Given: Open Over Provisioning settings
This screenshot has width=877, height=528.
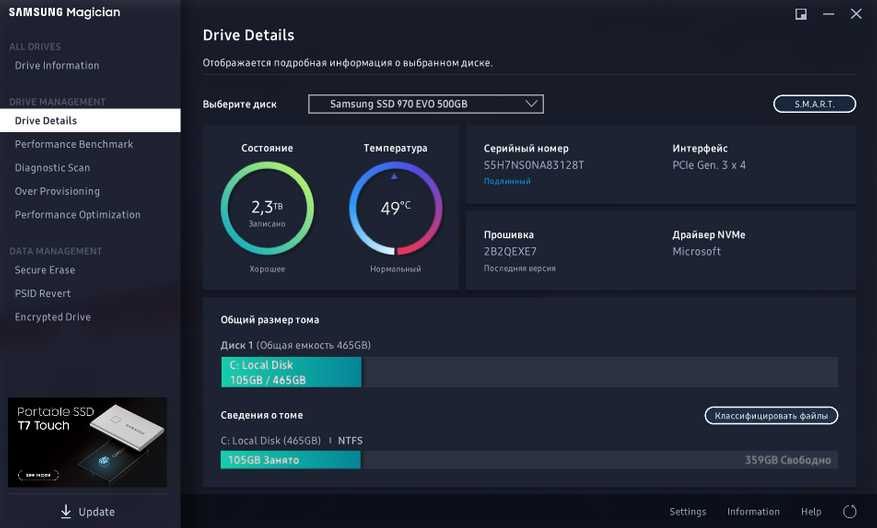Looking at the screenshot, I should pos(57,191).
